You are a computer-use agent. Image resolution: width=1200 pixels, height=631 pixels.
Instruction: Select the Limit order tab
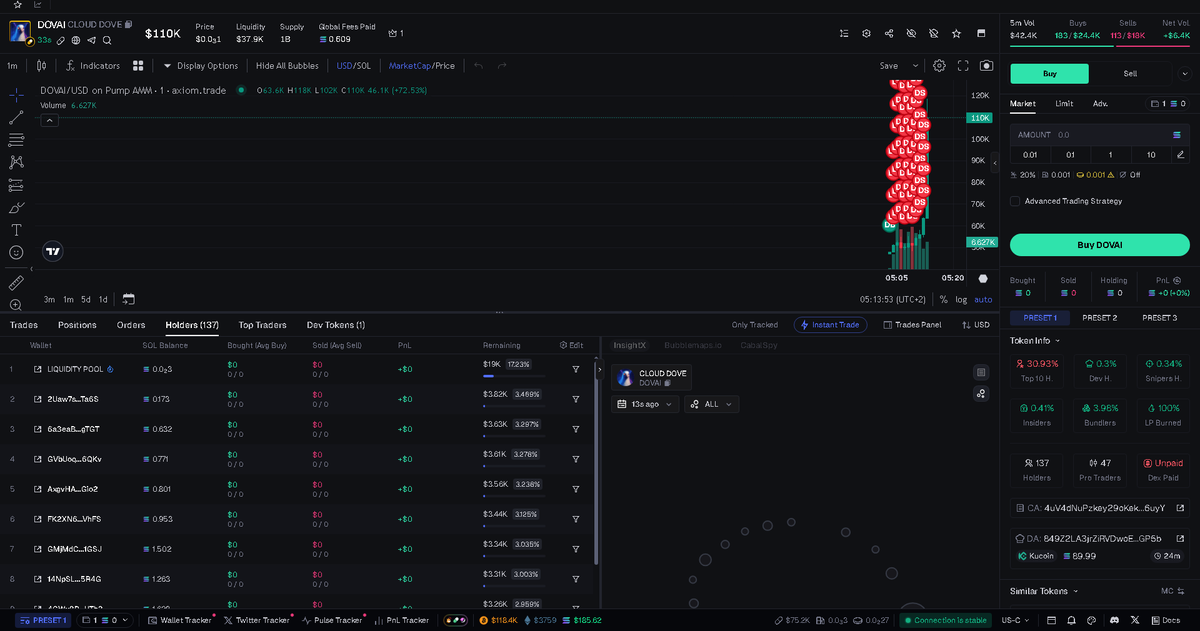1064,103
